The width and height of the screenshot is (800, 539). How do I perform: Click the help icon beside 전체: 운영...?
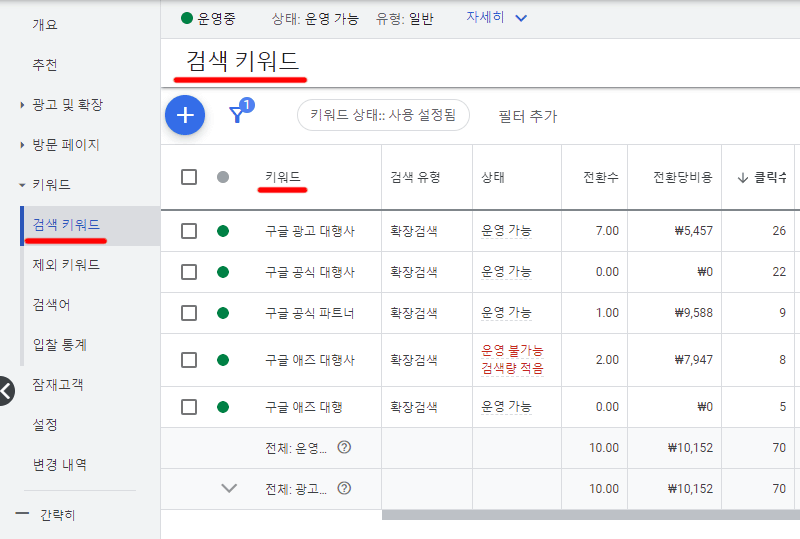(x=344, y=448)
